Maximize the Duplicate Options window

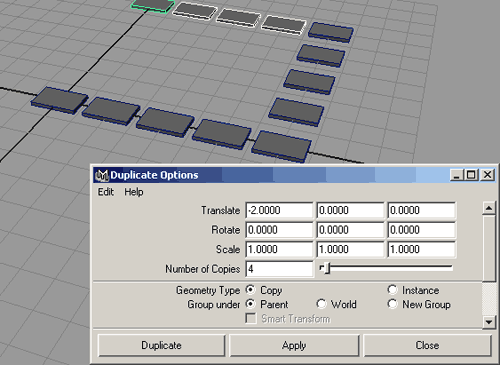(x=471, y=175)
